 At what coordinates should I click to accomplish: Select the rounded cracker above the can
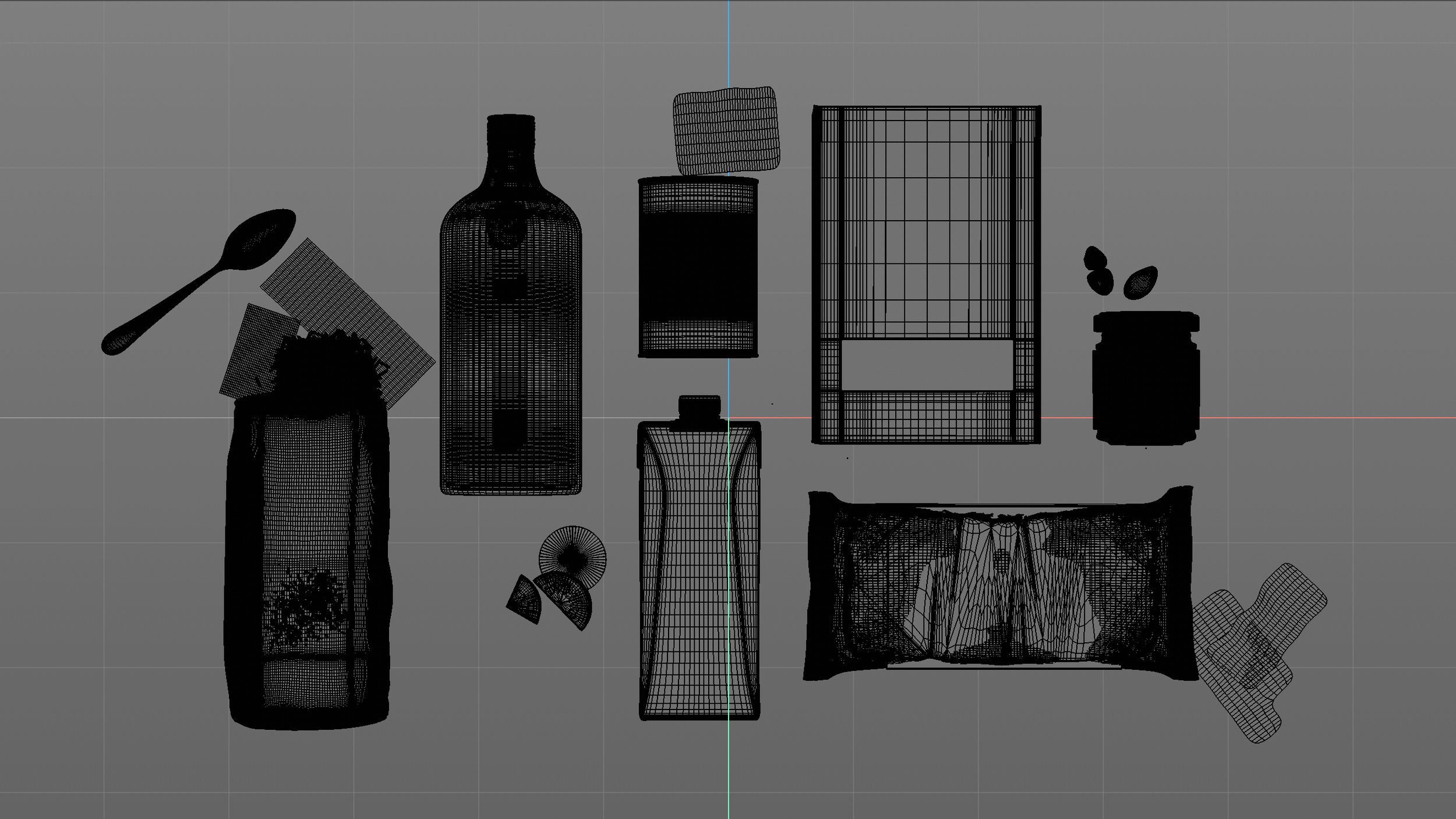point(726,130)
